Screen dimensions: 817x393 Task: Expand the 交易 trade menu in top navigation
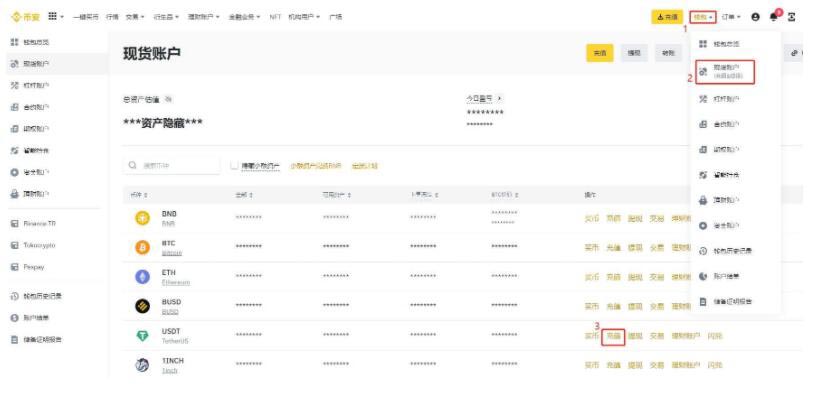coord(134,17)
